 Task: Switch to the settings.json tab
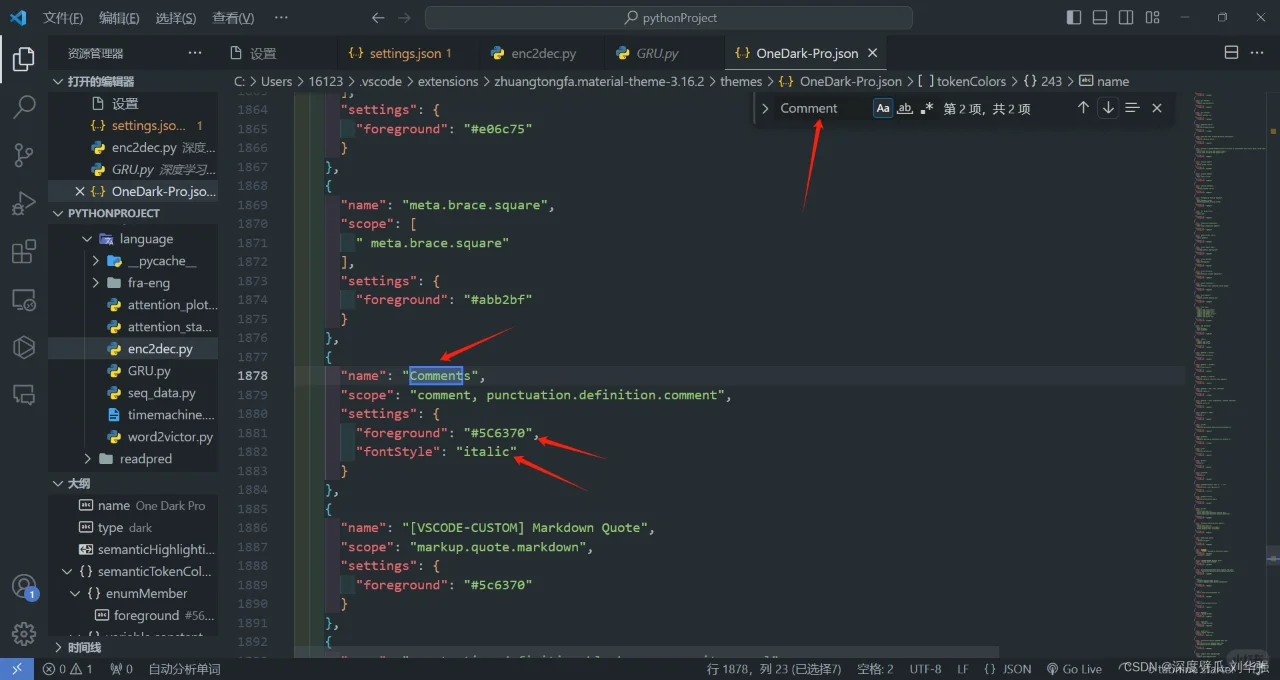click(410, 53)
